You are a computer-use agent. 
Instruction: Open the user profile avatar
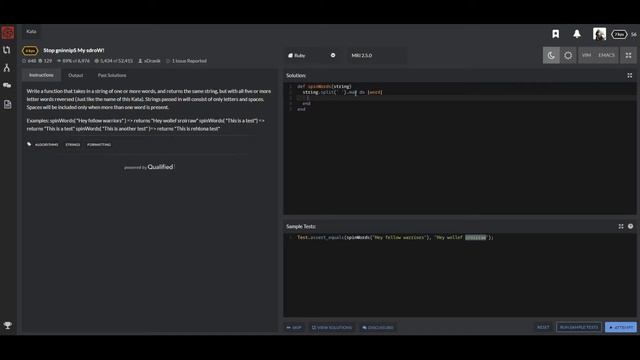pos(599,34)
